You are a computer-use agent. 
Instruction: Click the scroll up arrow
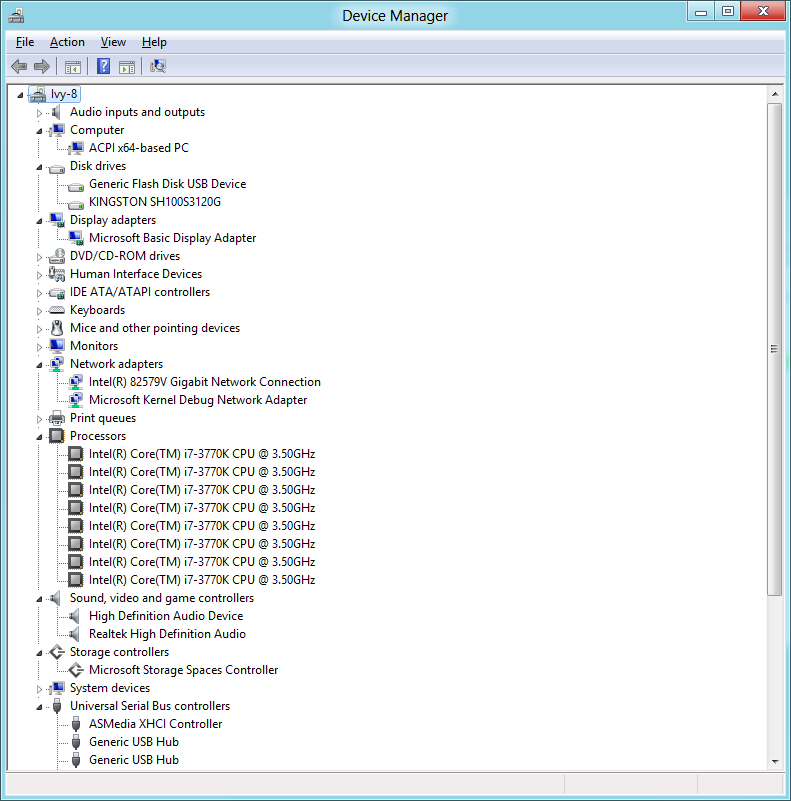(775, 95)
